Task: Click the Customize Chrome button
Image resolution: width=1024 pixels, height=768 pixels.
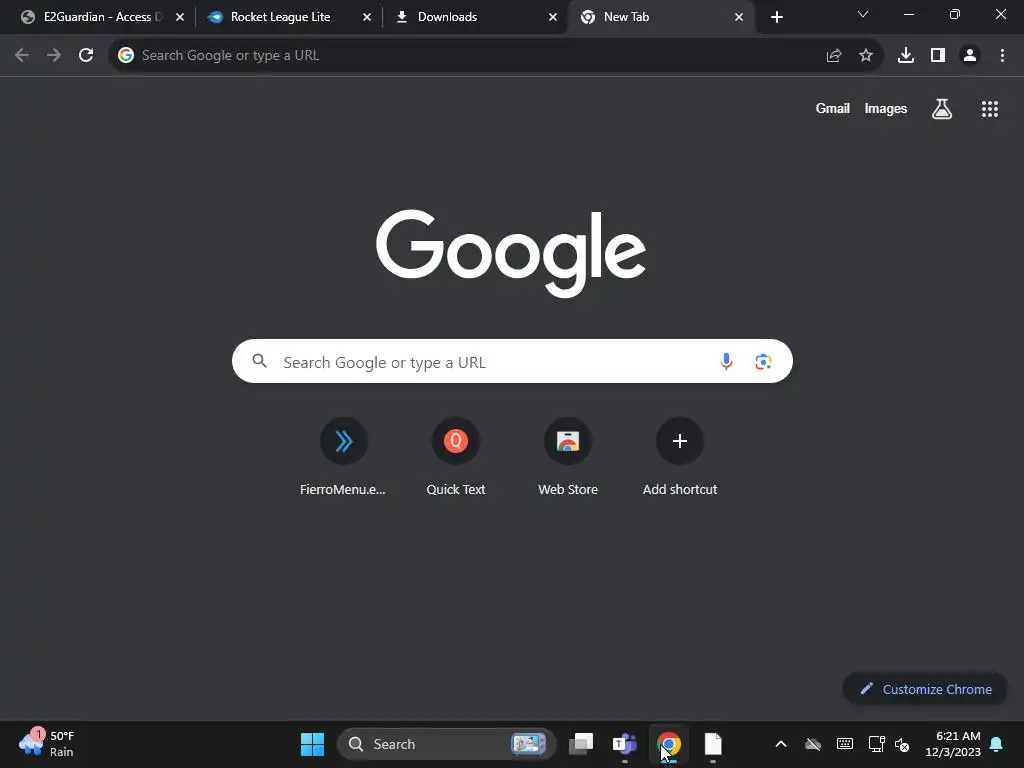Action: (x=925, y=689)
